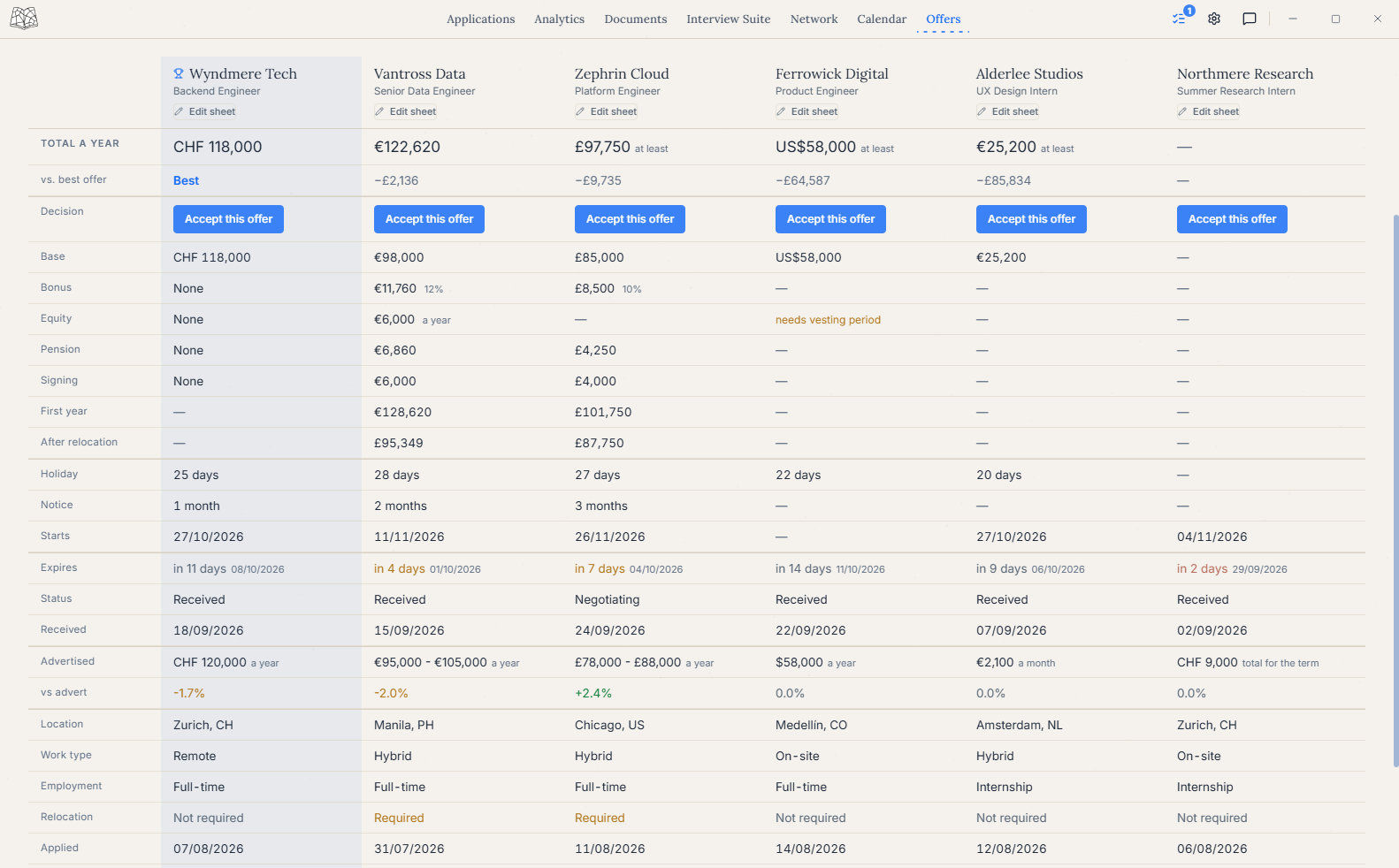Click CHF 118,000 total a year value
The height and width of the screenshot is (868, 1399).
tap(218, 147)
